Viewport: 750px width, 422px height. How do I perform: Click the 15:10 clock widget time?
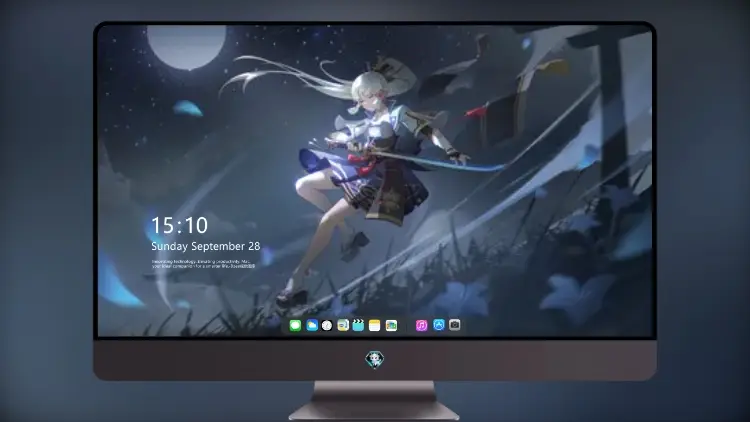(179, 225)
